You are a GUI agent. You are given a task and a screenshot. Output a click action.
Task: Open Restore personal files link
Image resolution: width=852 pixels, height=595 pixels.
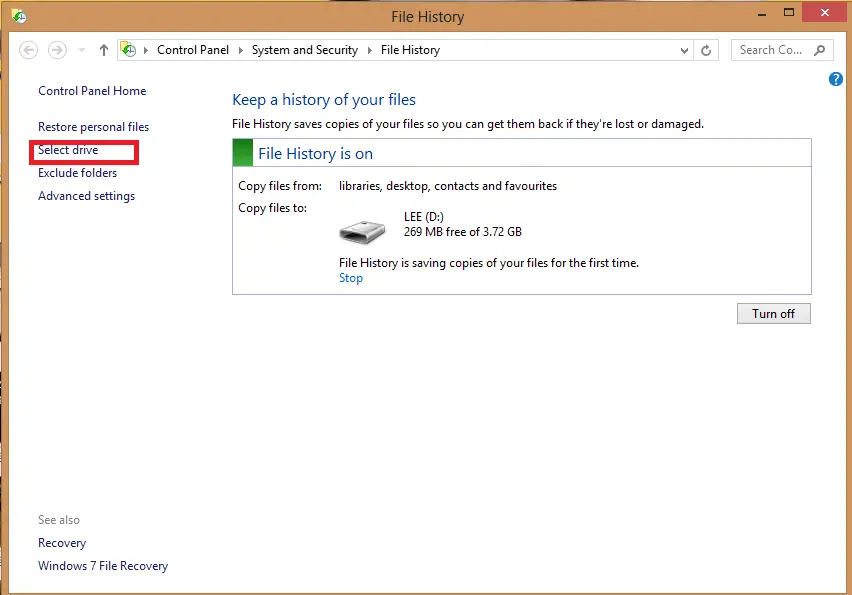pos(93,127)
